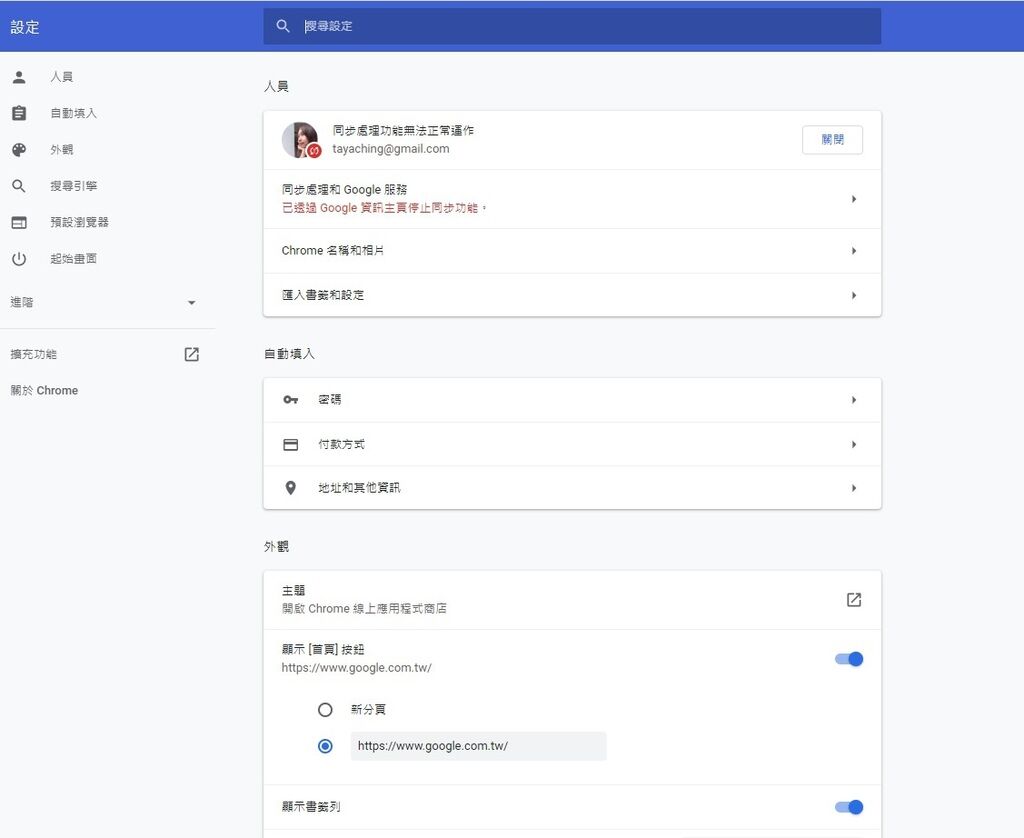Open the 擴充功能 link
This screenshot has width=1024, height=838.
[x=33, y=354]
